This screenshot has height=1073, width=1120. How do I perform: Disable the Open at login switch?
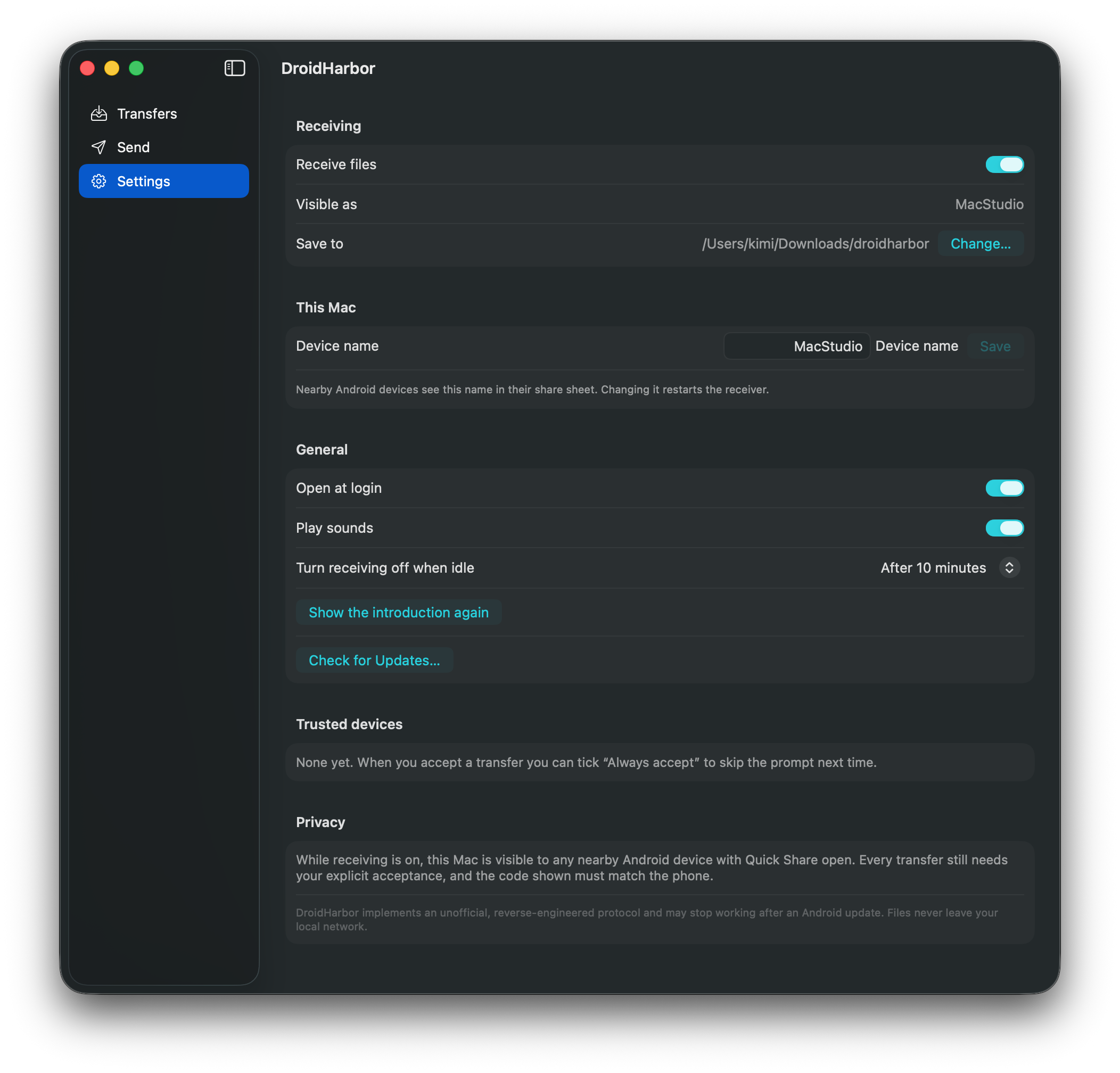[x=1004, y=488]
